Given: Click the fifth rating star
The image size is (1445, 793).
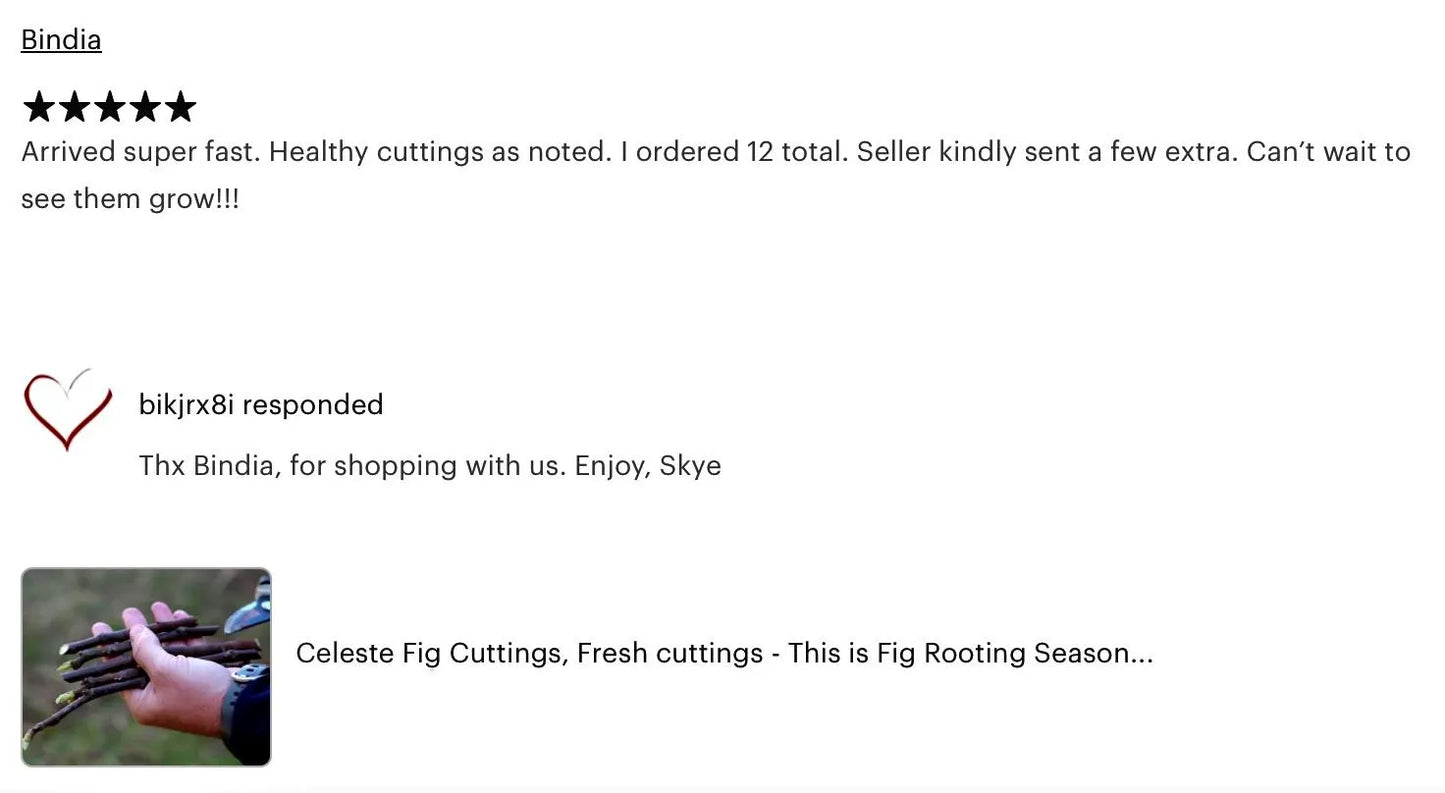Looking at the screenshot, I should [x=180, y=107].
